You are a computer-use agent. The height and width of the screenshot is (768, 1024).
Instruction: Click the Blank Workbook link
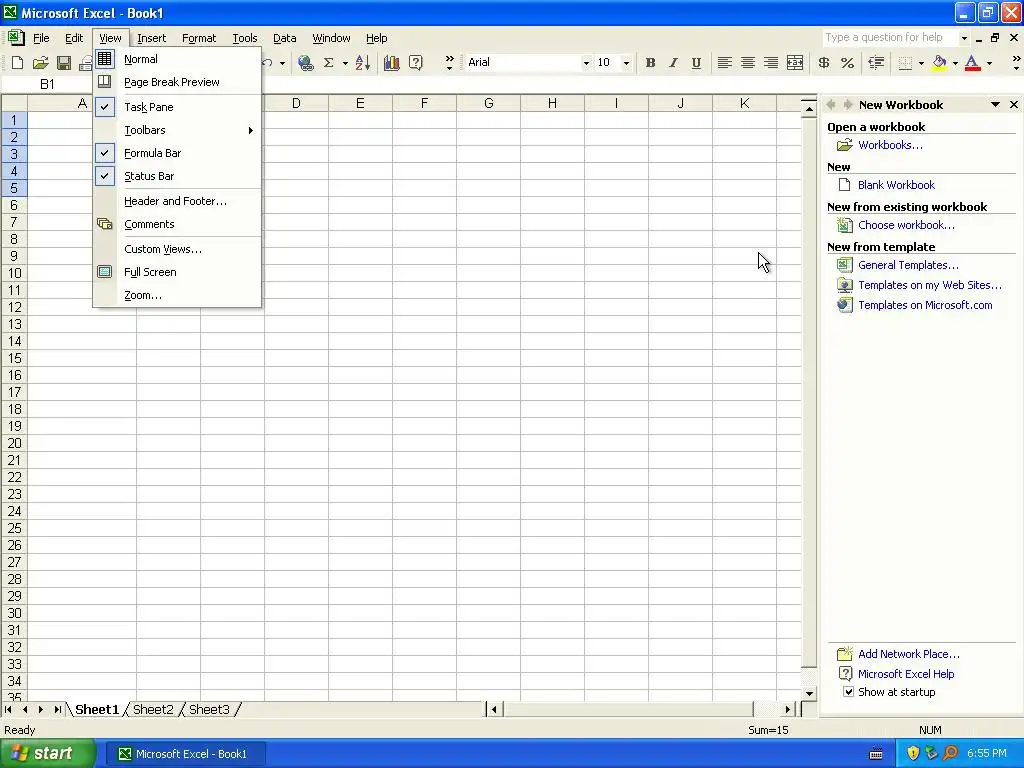[896, 185]
